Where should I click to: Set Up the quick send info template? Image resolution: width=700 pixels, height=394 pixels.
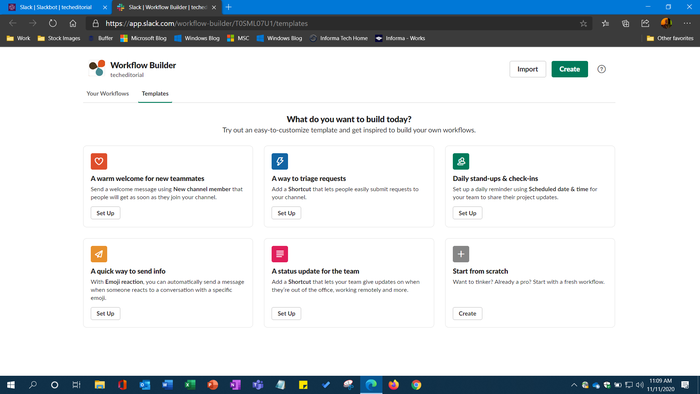(x=105, y=313)
